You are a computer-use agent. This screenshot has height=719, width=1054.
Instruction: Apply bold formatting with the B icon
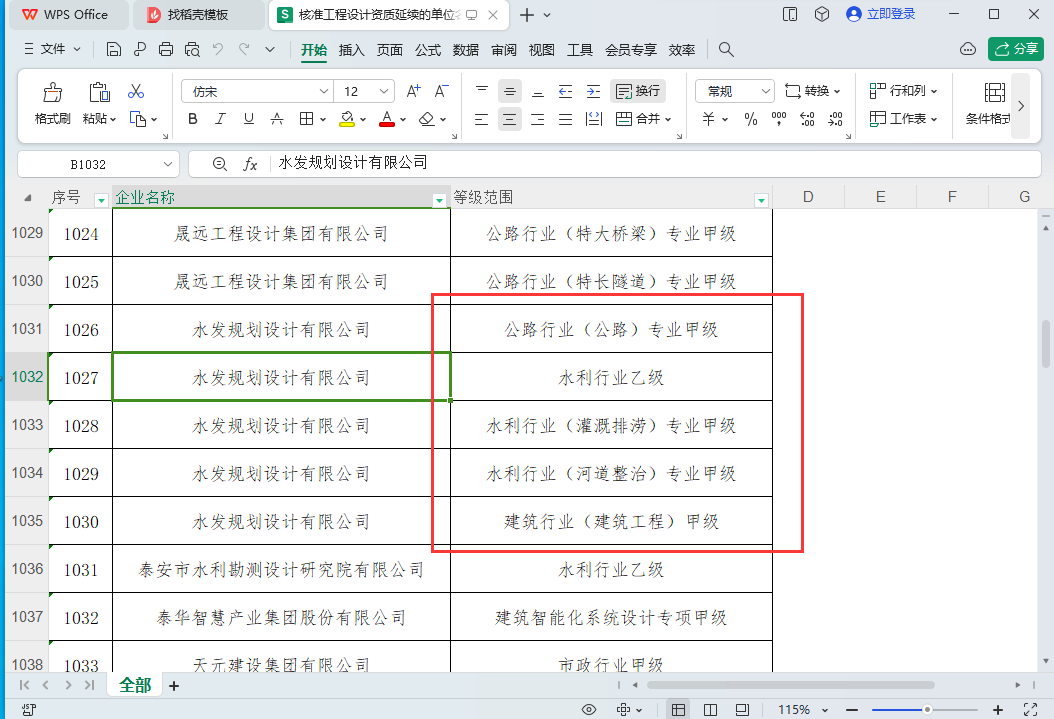tap(191, 118)
